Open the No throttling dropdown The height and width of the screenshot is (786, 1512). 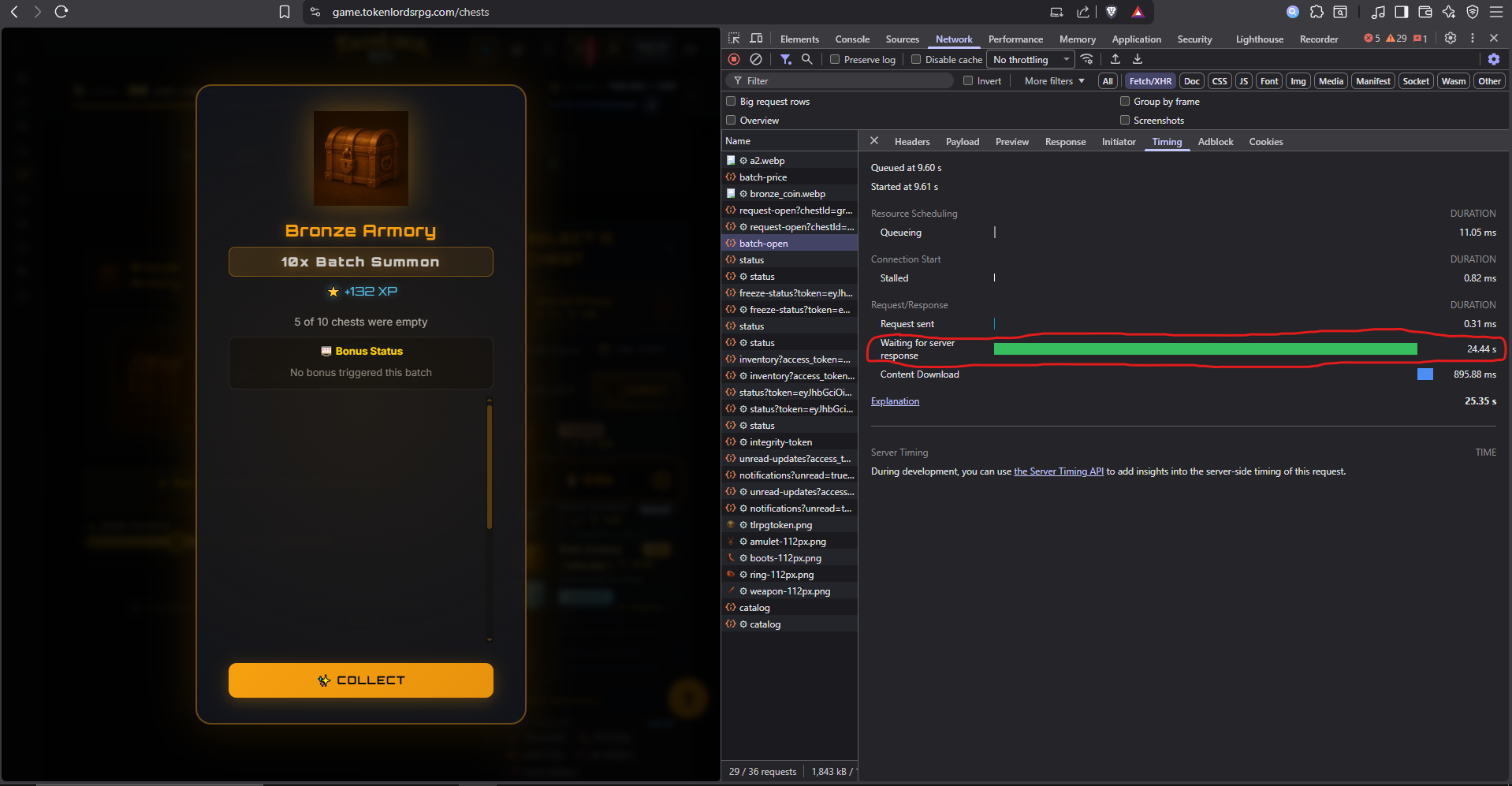coord(1031,59)
